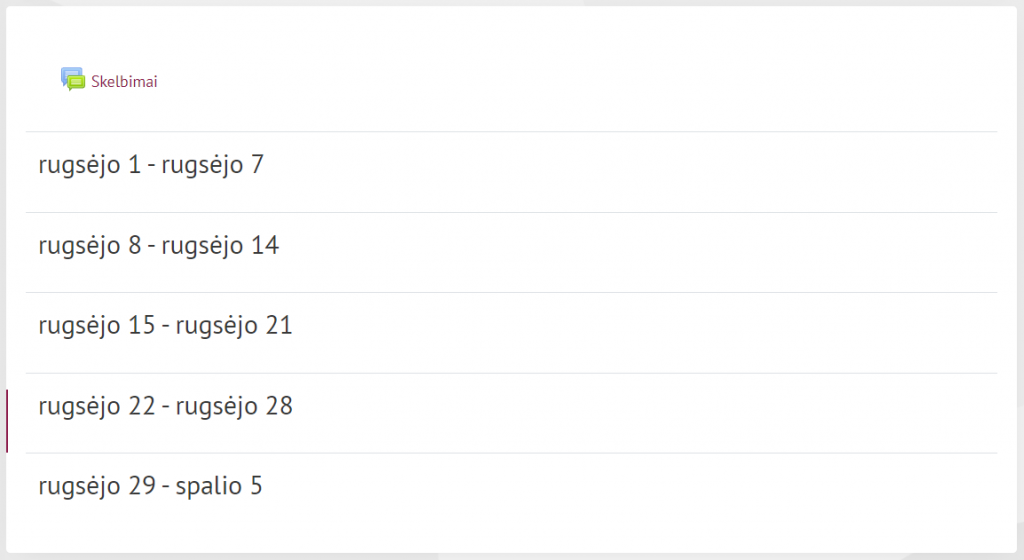
Task: Go to the rugsėjo 15 - rugsėjo 21 section
Action: coord(165,326)
